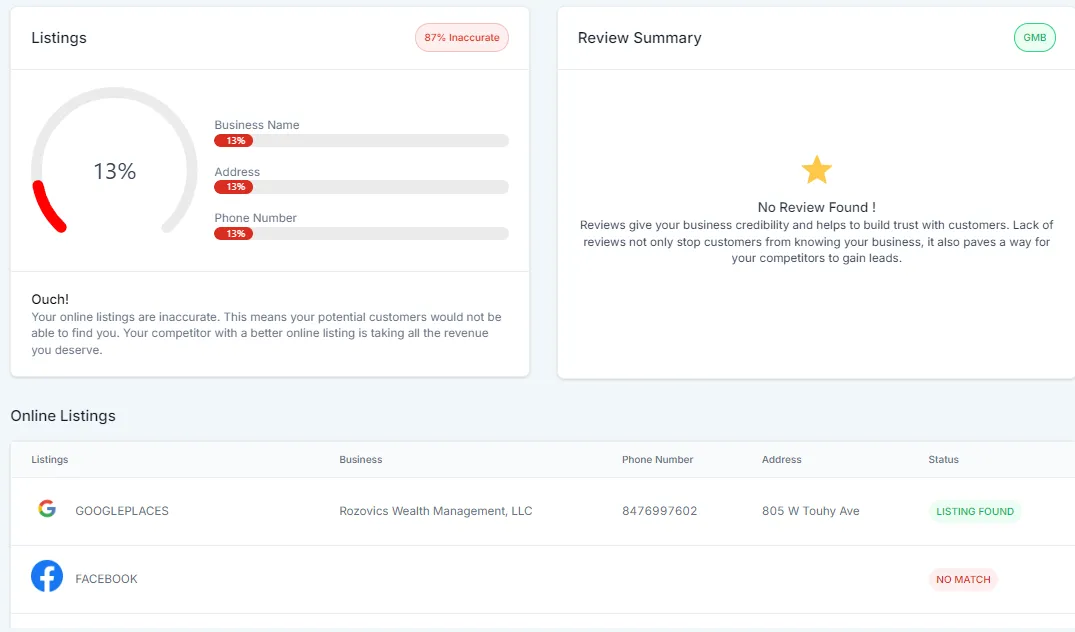The height and width of the screenshot is (632, 1075).
Task: Click the Listings card title
Action: point(59,38)
